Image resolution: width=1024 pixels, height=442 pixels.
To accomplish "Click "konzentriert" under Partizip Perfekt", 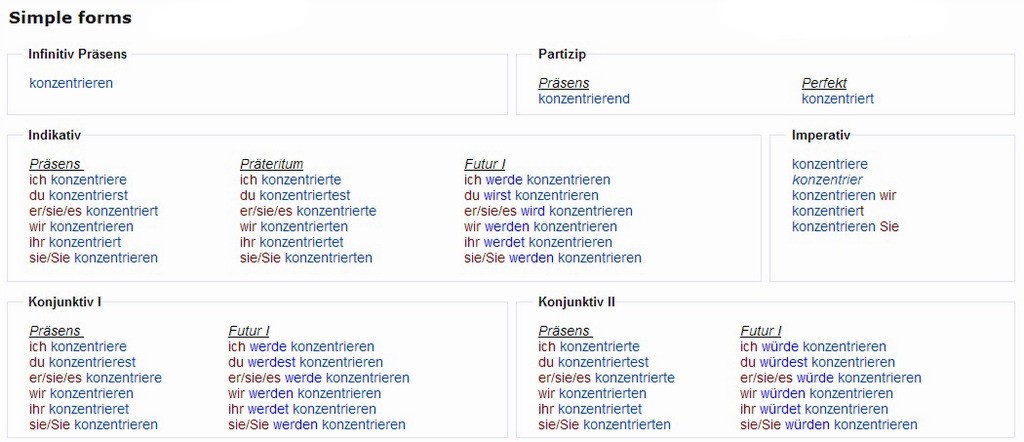I will [x=837, y=99].
